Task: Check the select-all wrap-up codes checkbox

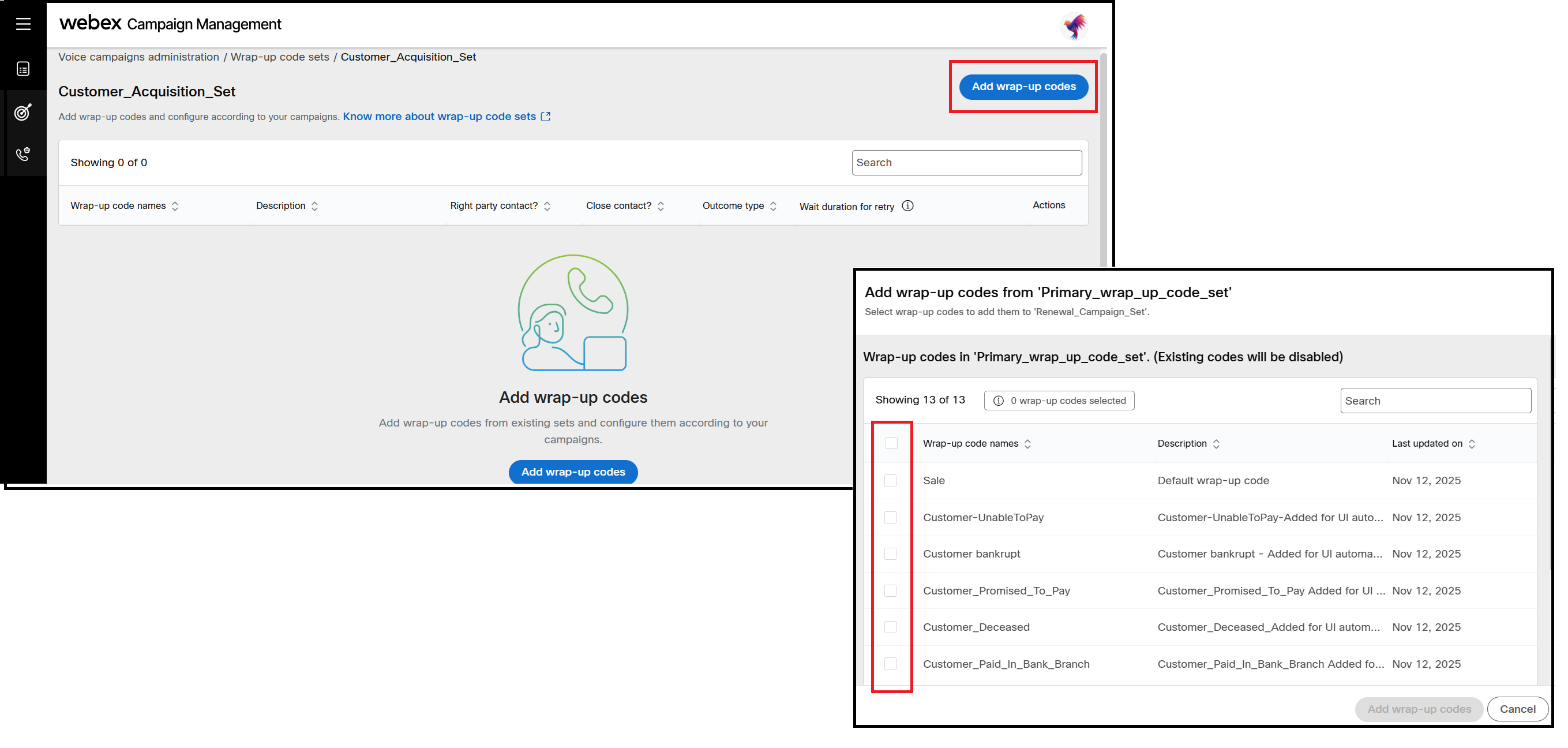Action: click(x=891, y=443)
